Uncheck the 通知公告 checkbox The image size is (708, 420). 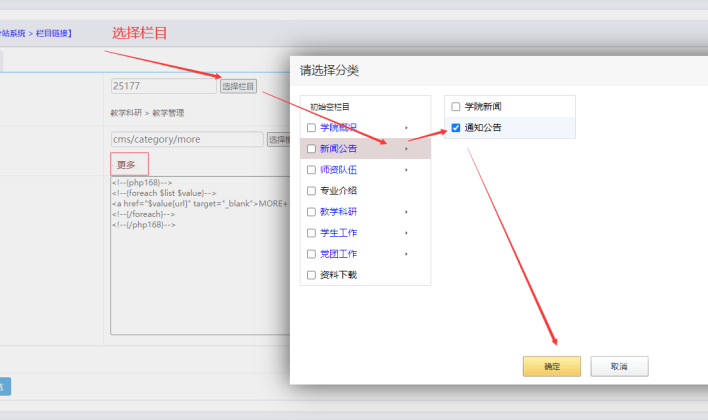[456, 128]
